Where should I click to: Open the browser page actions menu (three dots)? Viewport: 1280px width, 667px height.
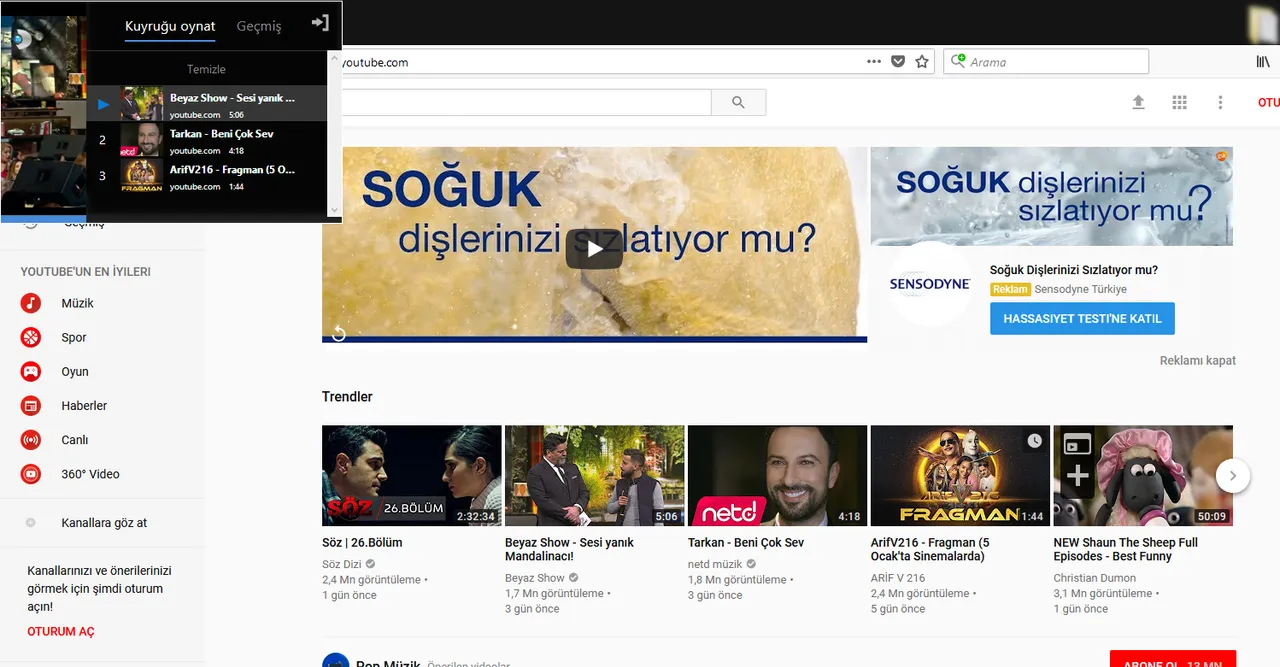pyautogui.click(x=874, y=62)
